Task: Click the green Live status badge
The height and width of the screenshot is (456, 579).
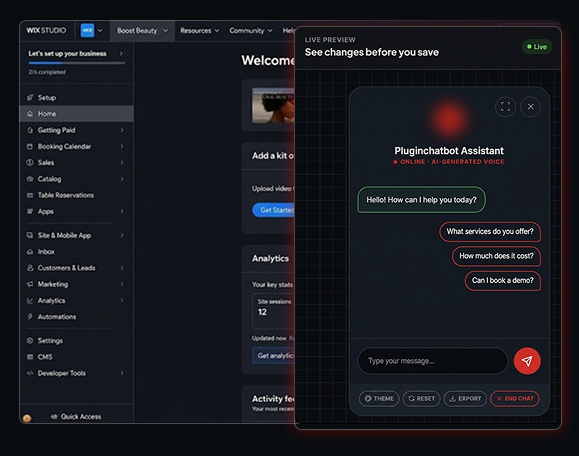Action: pyautogui.click(x=537, y=47)
